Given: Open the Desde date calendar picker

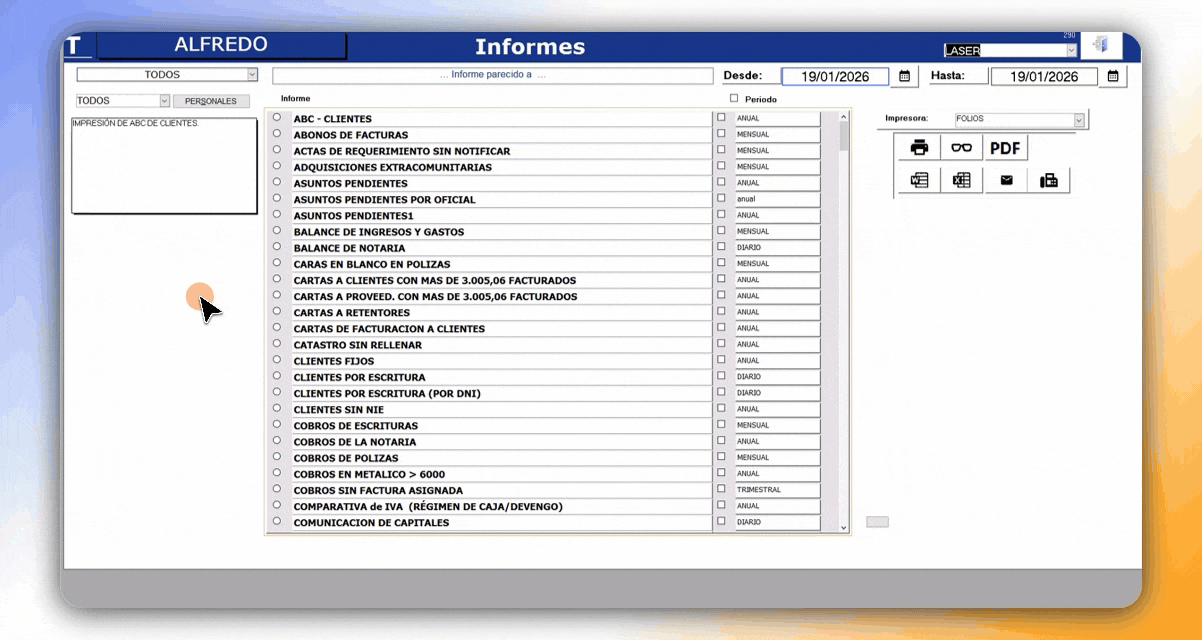Looking at the screenshot, I should tap(904, 76).
